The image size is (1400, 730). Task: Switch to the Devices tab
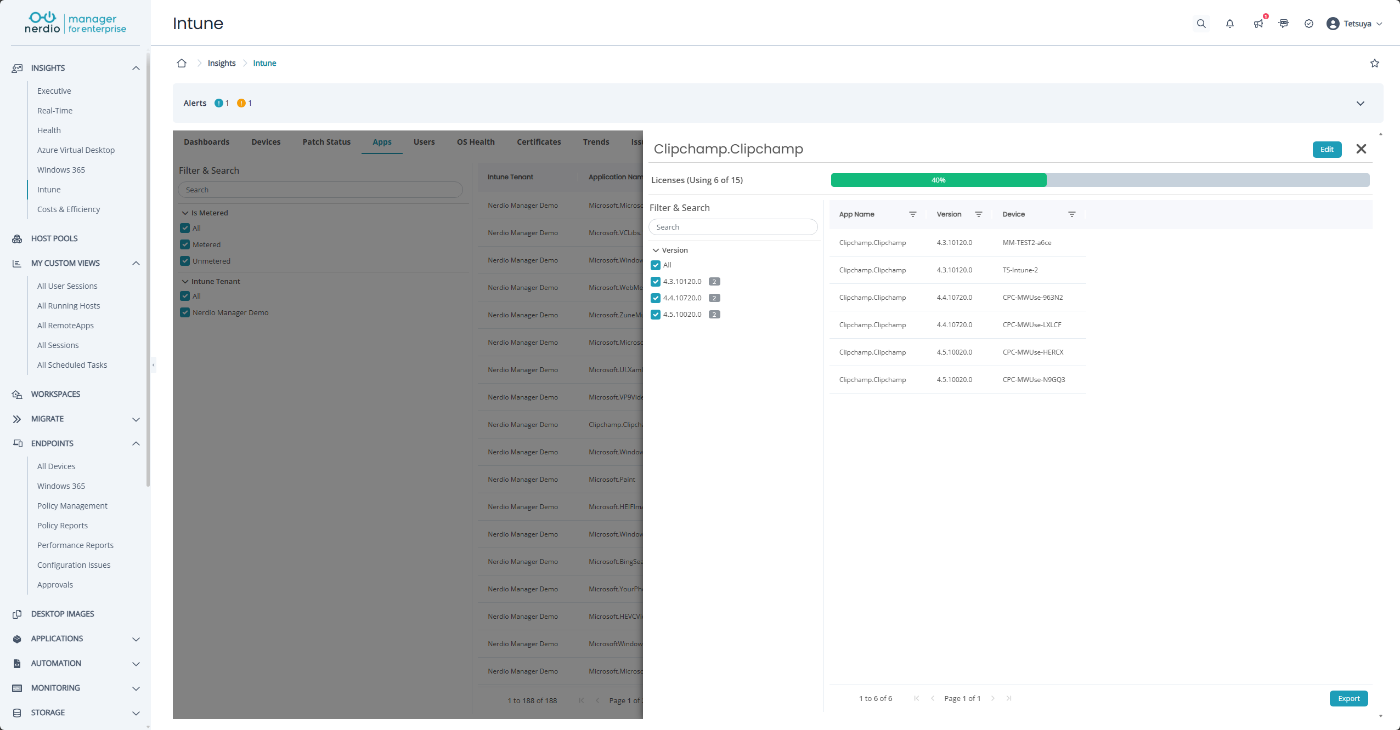coord(266,142)
